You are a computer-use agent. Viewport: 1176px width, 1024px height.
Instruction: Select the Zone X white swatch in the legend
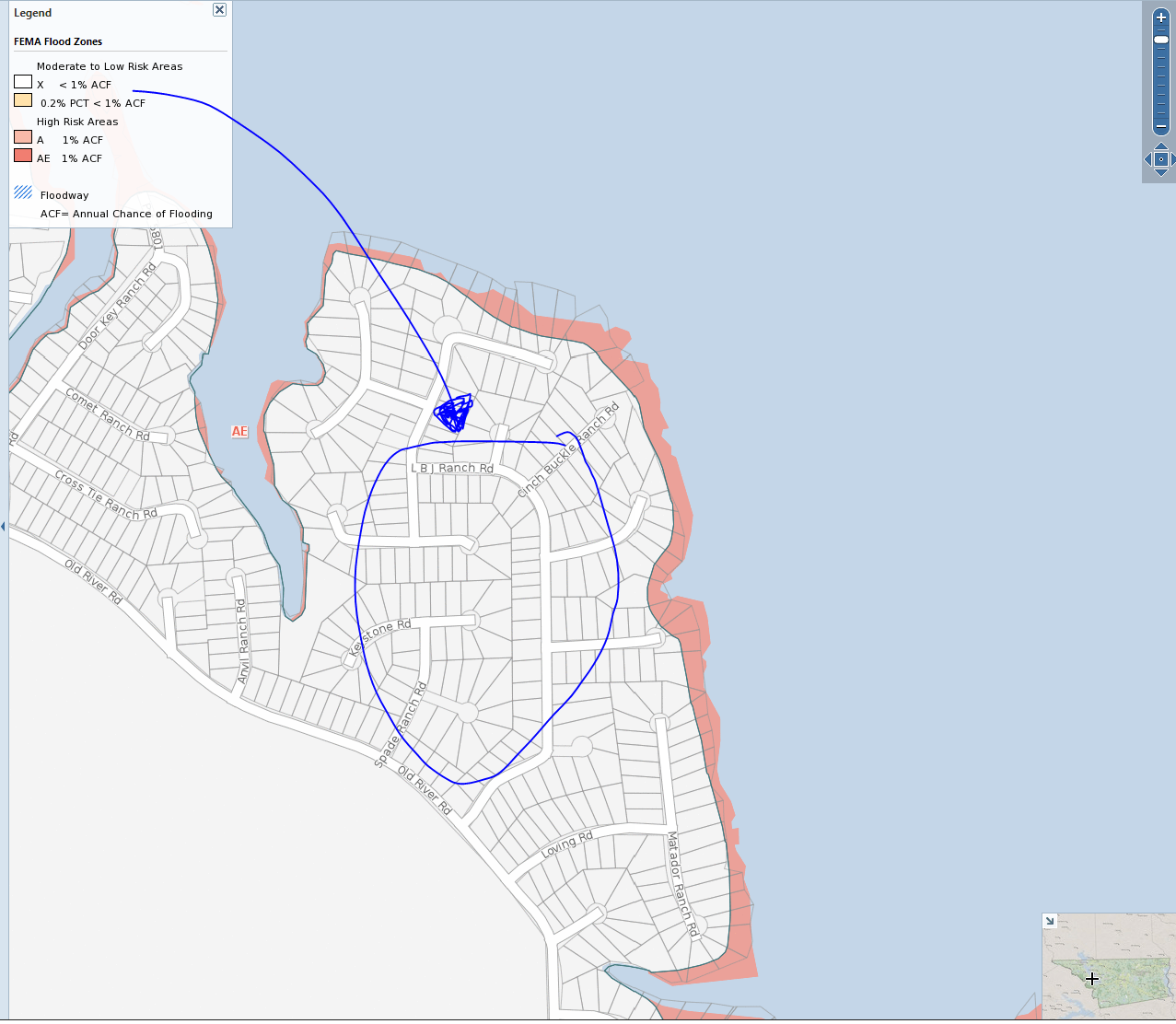click(x=22, y=81)
